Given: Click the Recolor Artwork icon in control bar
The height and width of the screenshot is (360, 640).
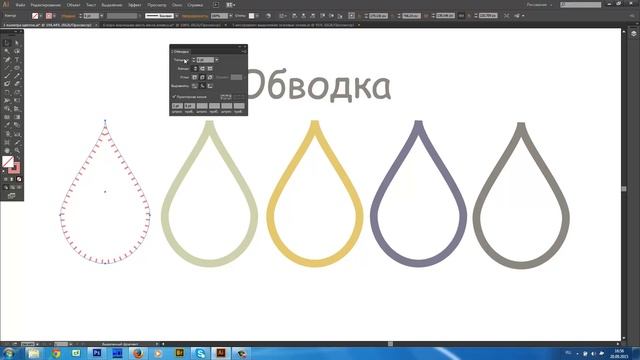Looking at the screenshot, I should point(268,16).
